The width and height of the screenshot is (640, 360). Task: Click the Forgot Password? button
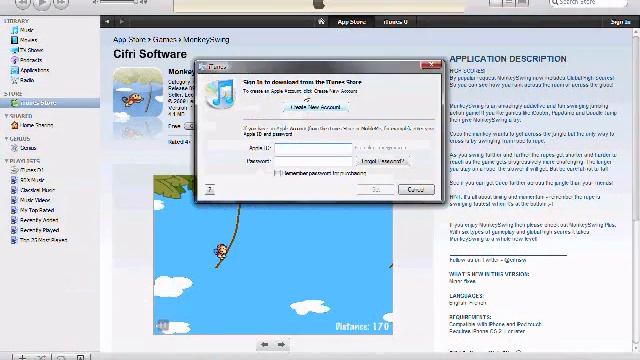(x=382, y=161)
